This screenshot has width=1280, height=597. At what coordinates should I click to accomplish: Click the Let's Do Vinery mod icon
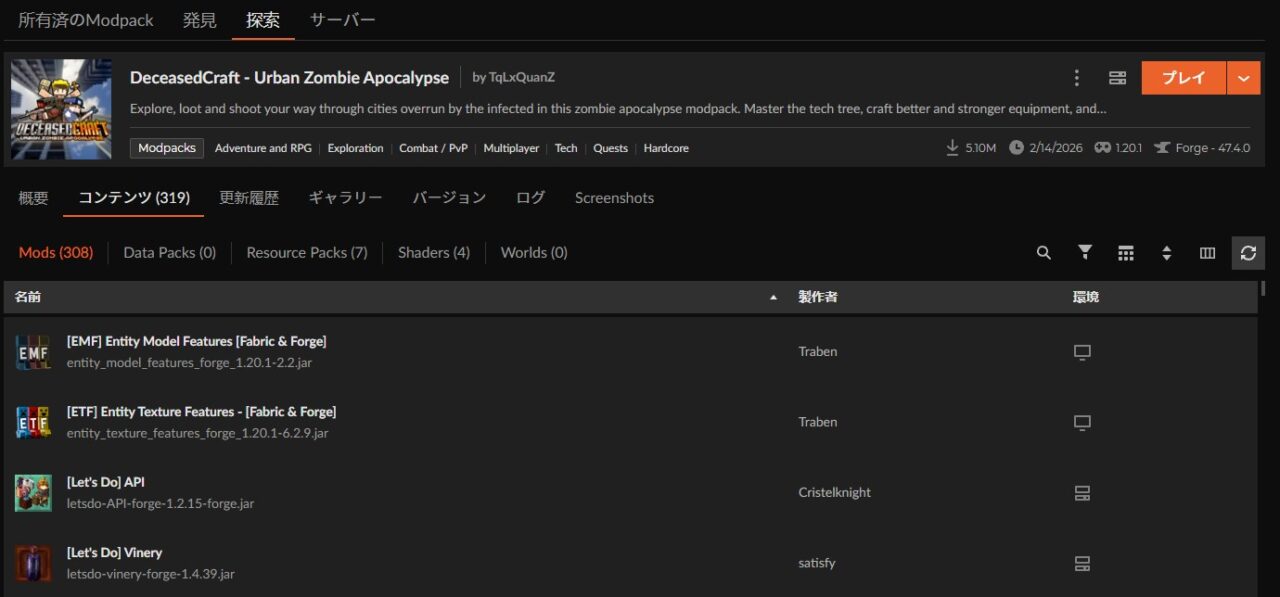coord(33,563)
